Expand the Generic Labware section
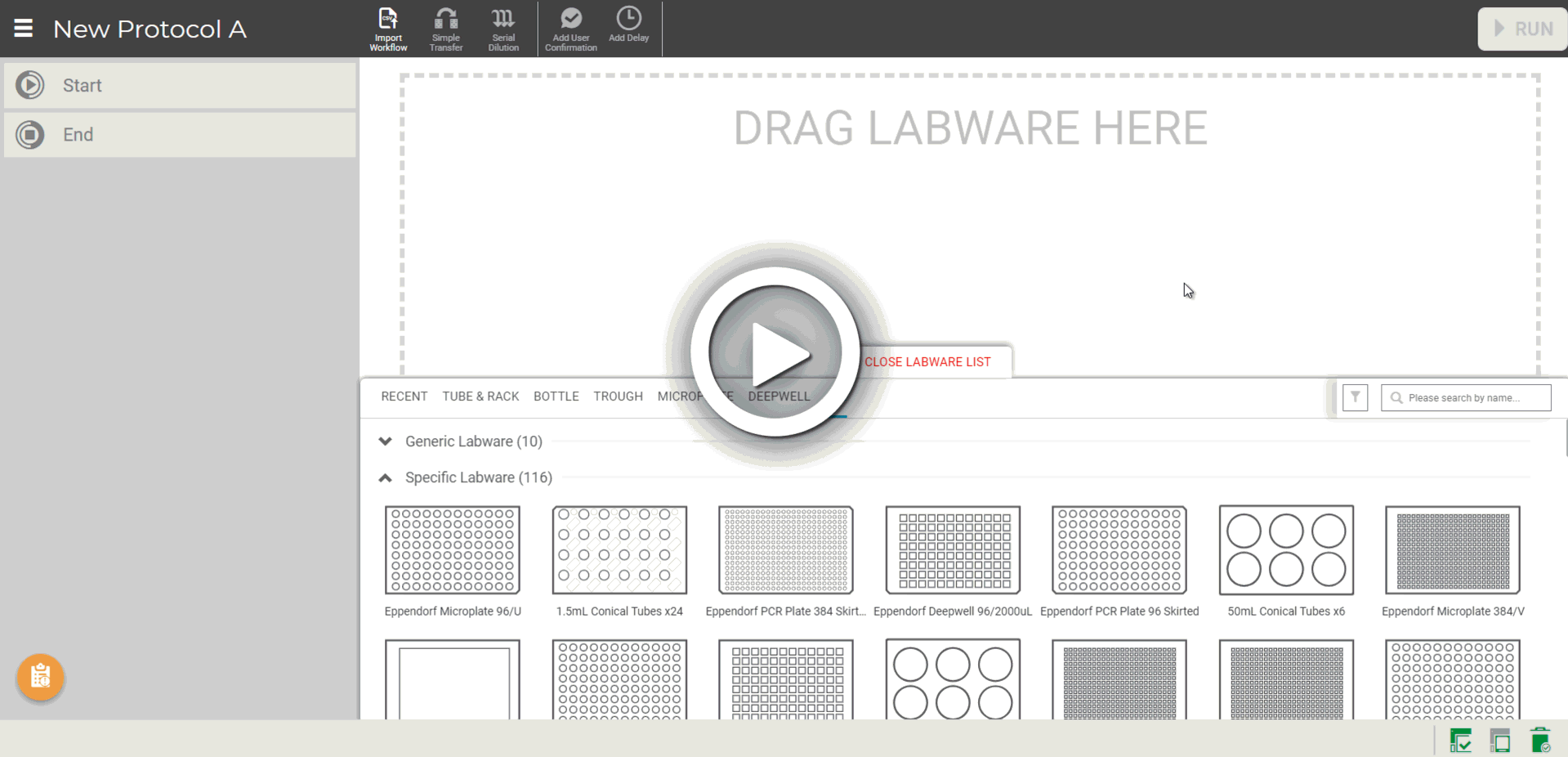Screen dimensions: 1568x757 pos(386,441)
